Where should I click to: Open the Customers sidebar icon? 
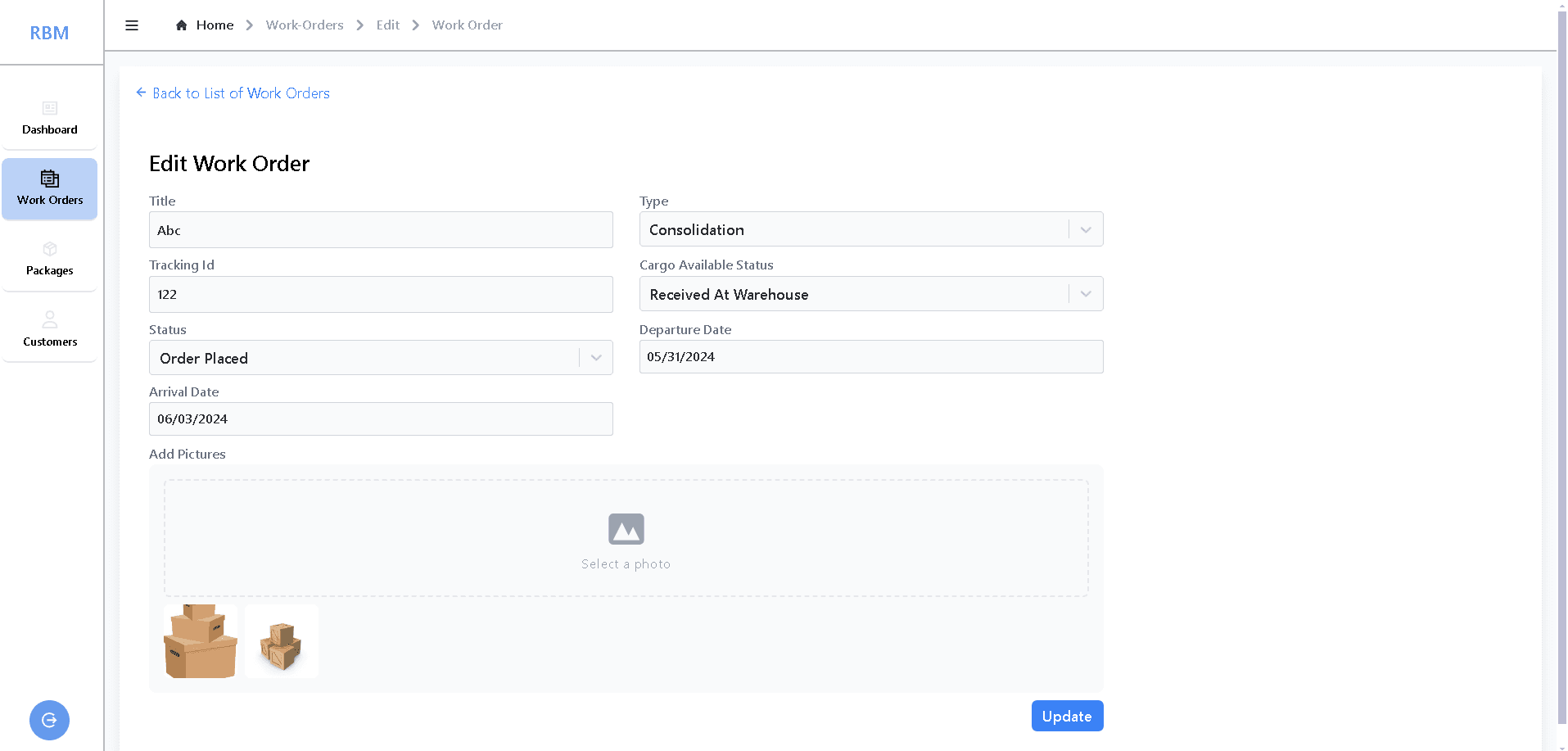point(50,319)
